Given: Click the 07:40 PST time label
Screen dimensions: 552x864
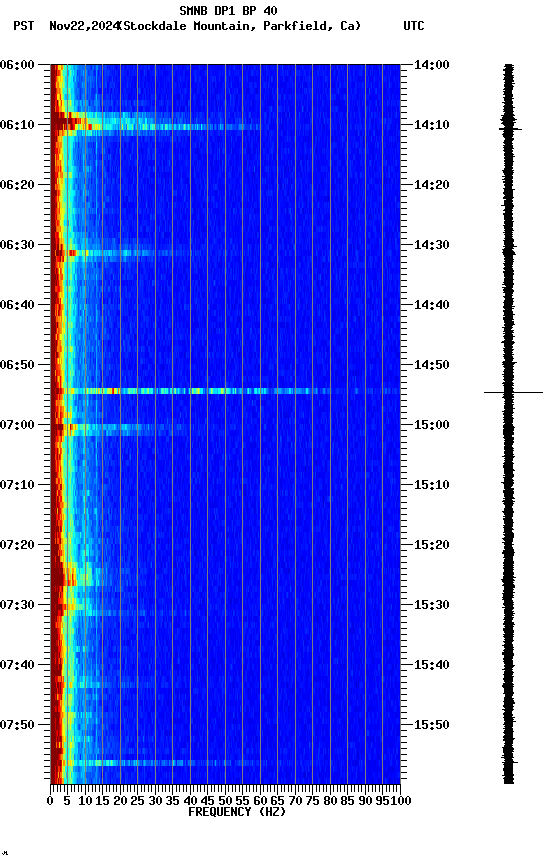Looking at the screenshot, I should click(x=17, y=666).
